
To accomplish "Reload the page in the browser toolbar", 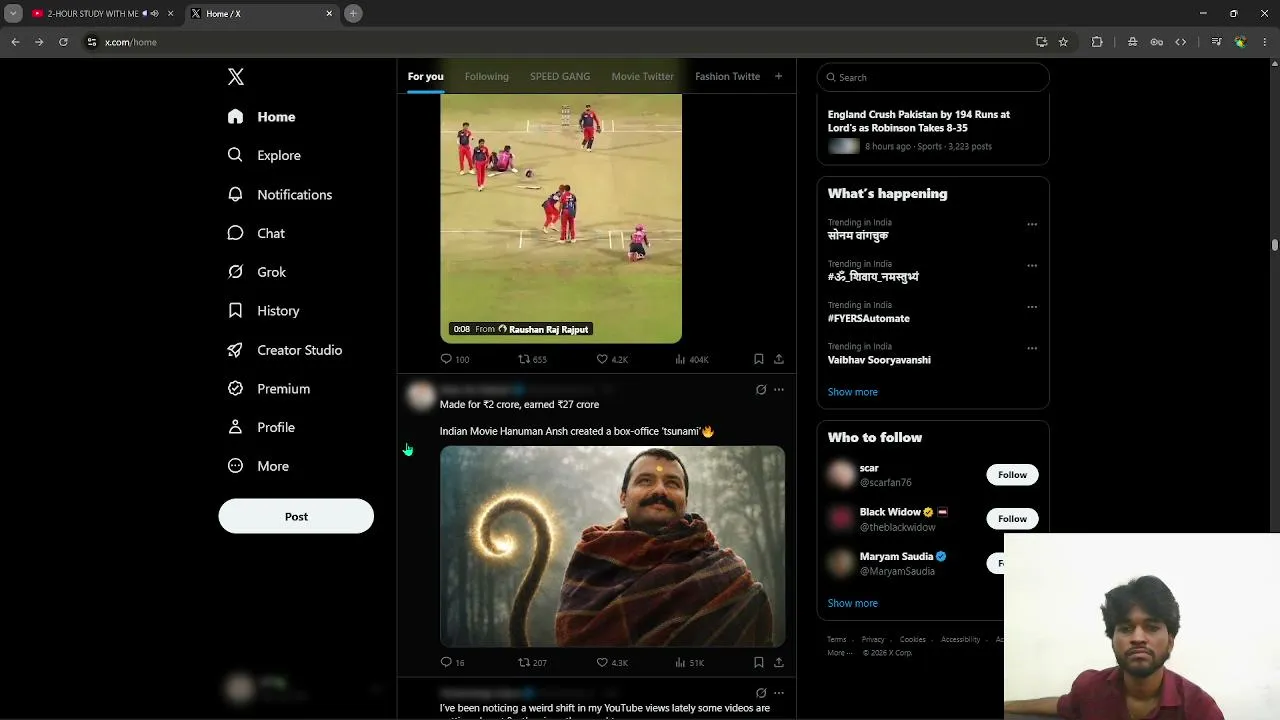I will pos(63,42).
